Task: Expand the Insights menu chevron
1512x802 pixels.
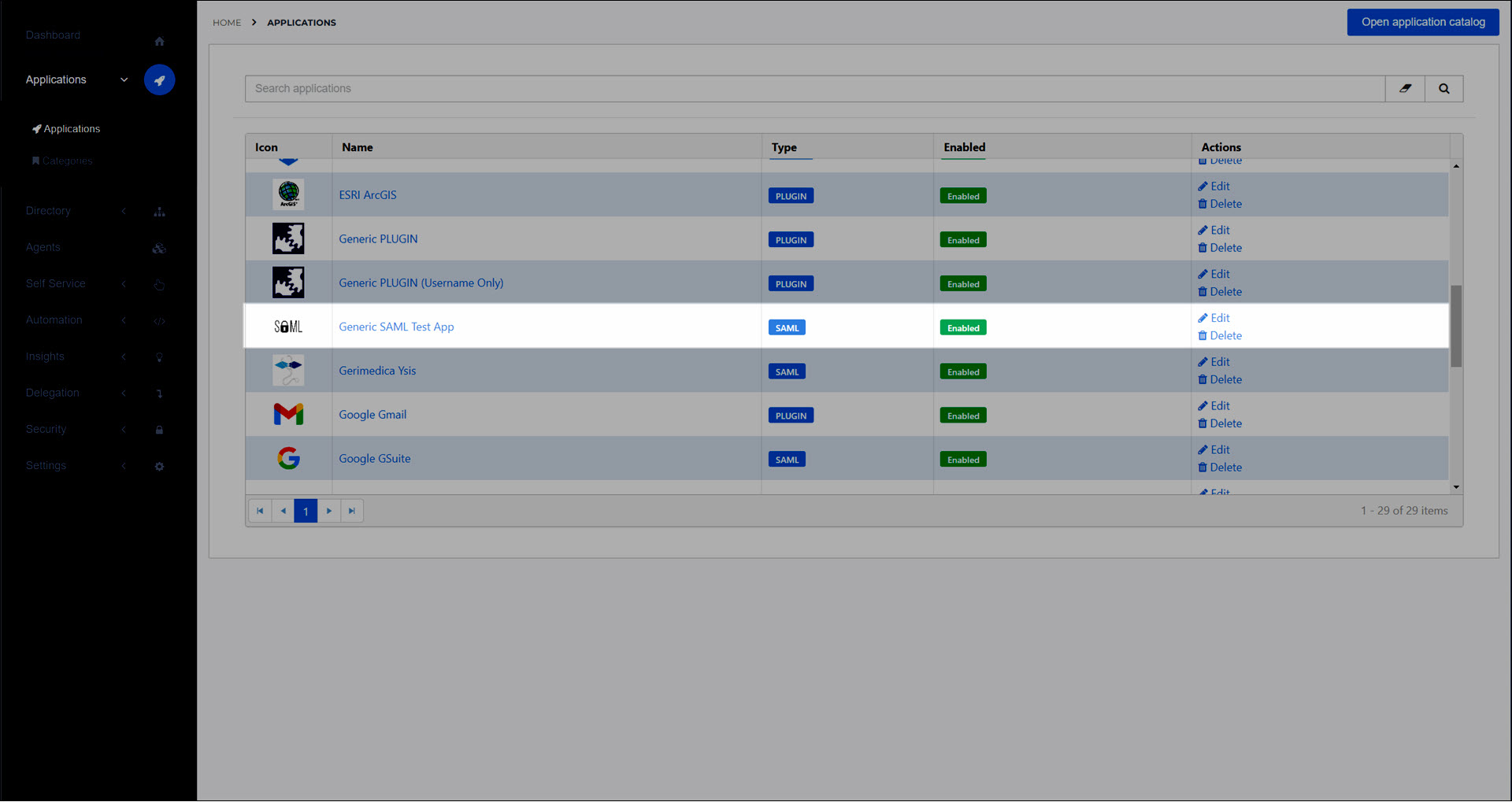Action: tap(124, 357)
